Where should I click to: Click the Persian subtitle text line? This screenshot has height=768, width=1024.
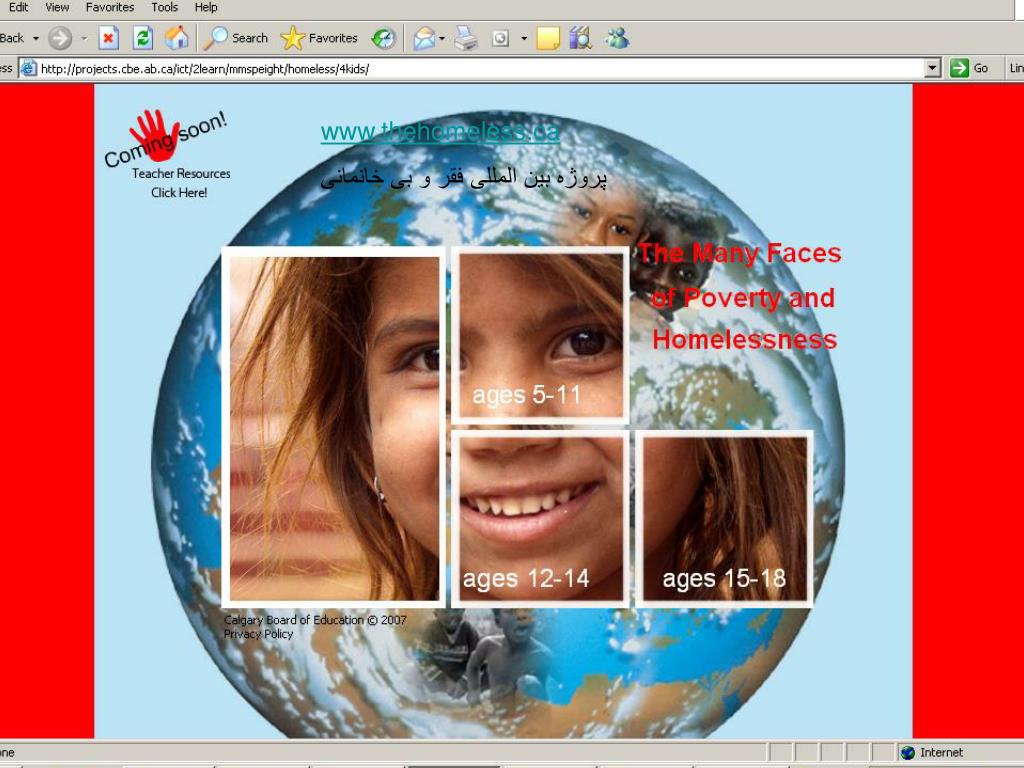click(x=464, y=178)
